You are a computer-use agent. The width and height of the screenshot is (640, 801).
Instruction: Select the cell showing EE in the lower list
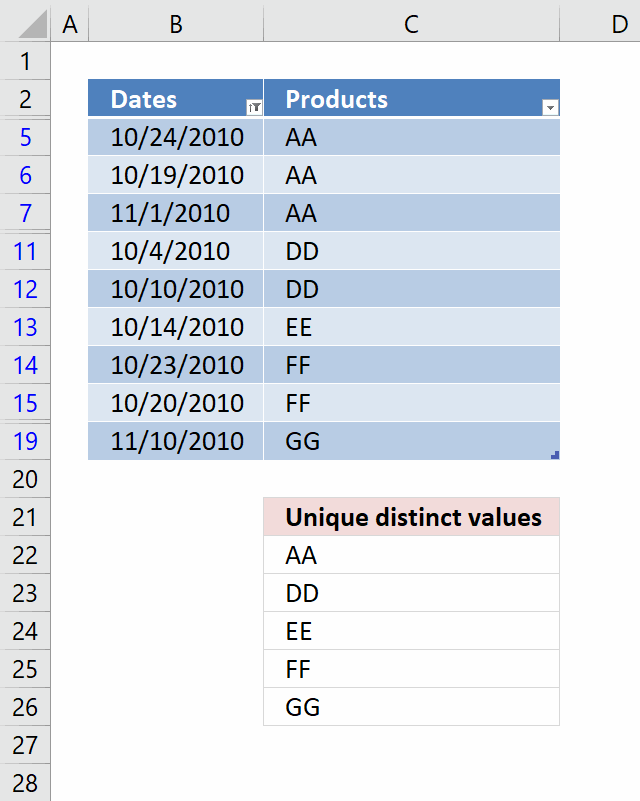(410, 631)
